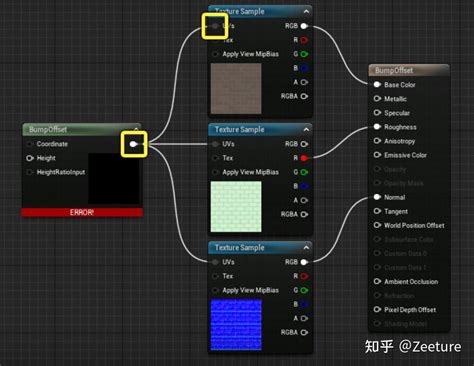The height and width of the screenshot is (366, 474).
Task: Click Tex pin on brown brick Texture Sample
Action: (x=215, y=40)
